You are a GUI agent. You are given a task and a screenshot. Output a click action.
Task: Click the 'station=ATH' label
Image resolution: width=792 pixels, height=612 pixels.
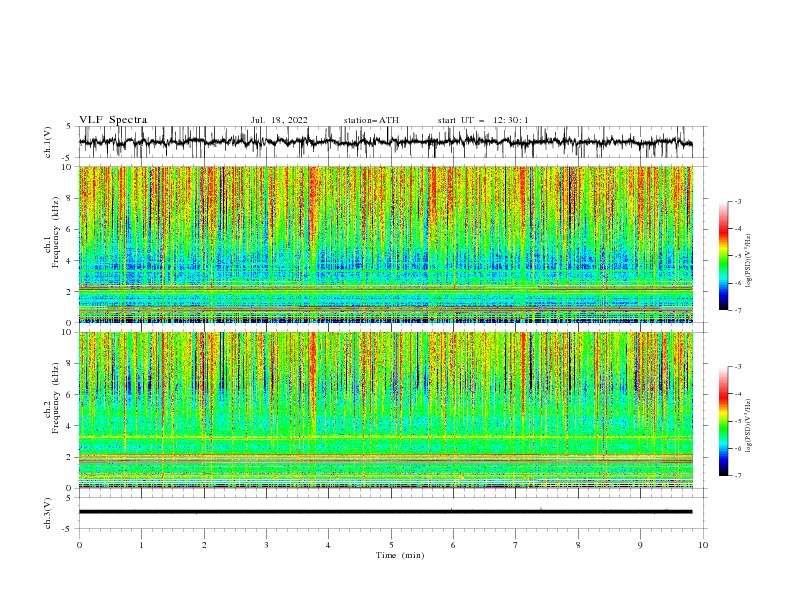point(371,120)
